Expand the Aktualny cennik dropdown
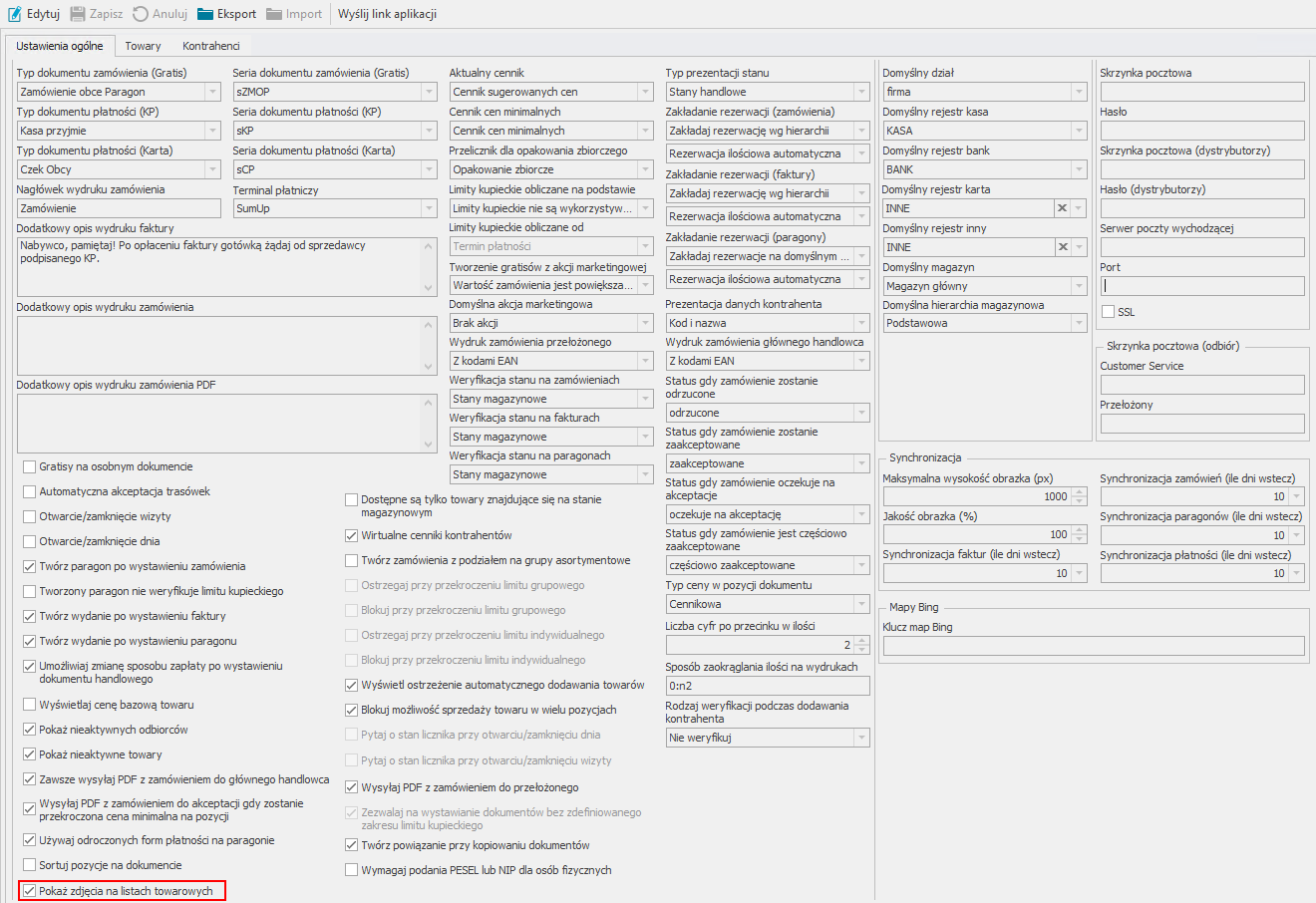The image size is (1316, 903). (x=645, y=92)
